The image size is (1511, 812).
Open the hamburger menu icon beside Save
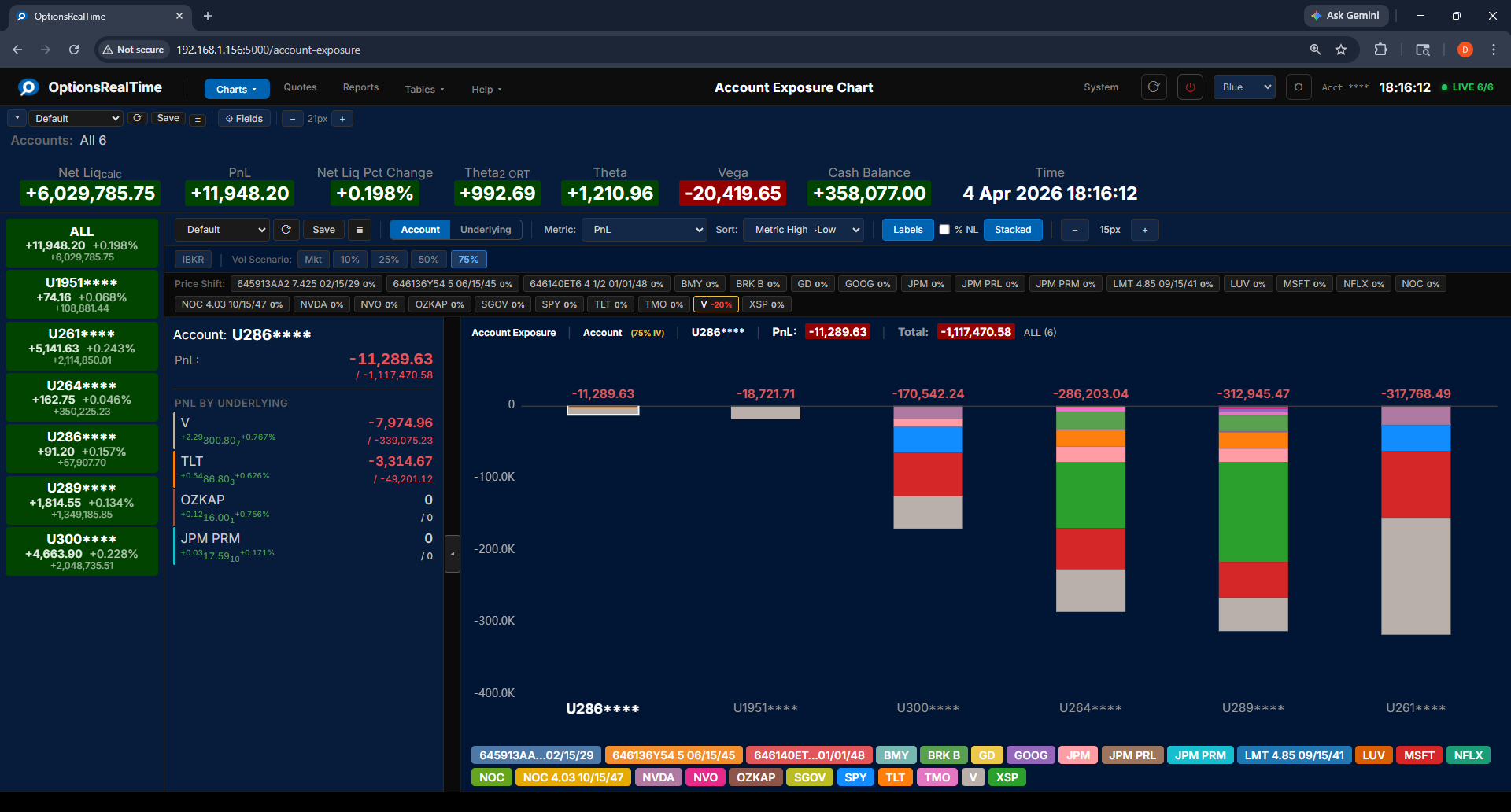(x=197, y=119)
